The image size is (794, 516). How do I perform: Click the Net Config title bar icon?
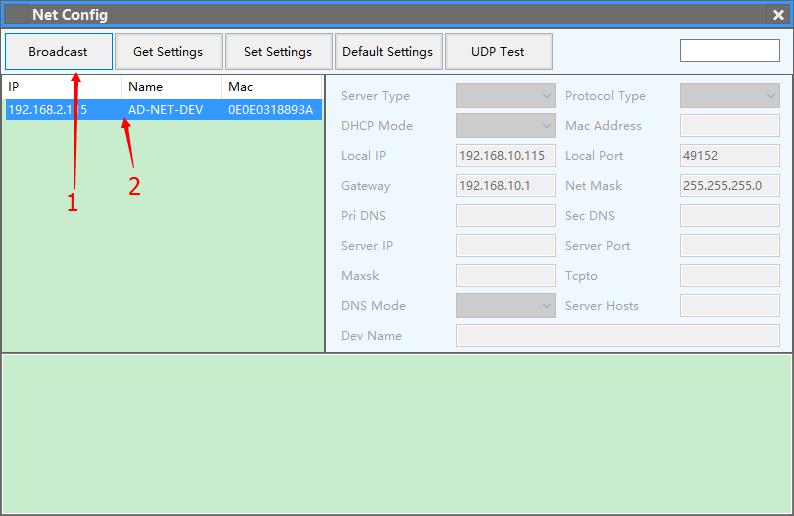tap(17, 15)
